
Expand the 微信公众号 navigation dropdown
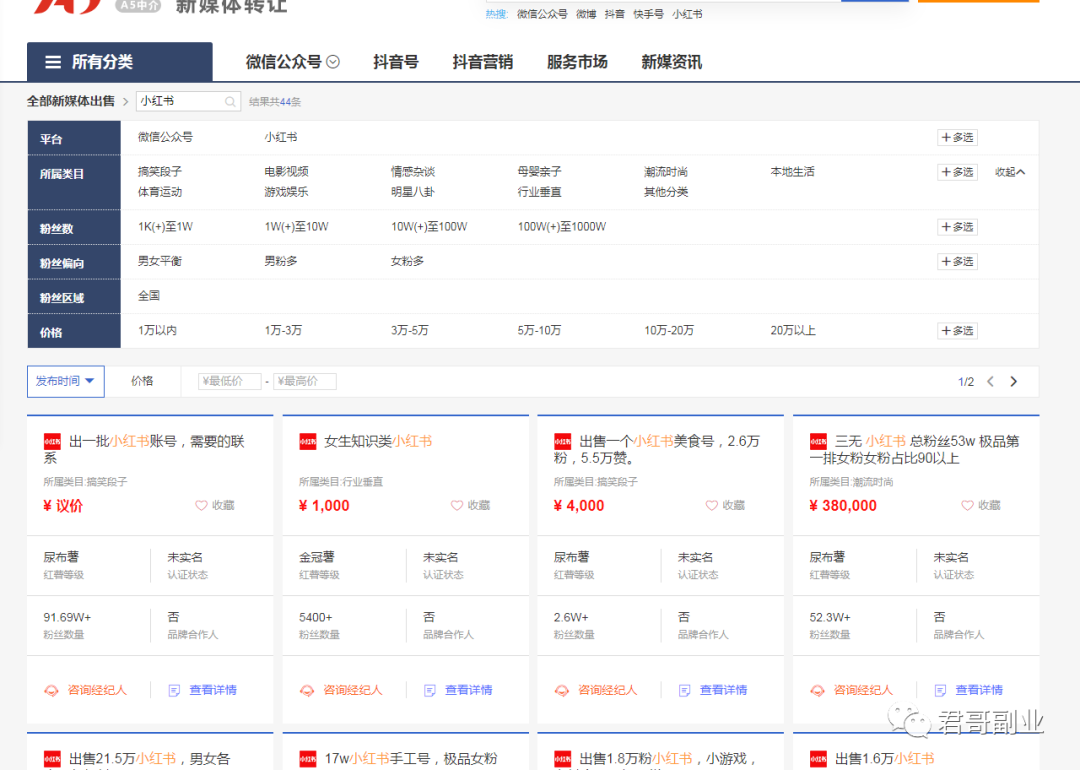point(333,62)
